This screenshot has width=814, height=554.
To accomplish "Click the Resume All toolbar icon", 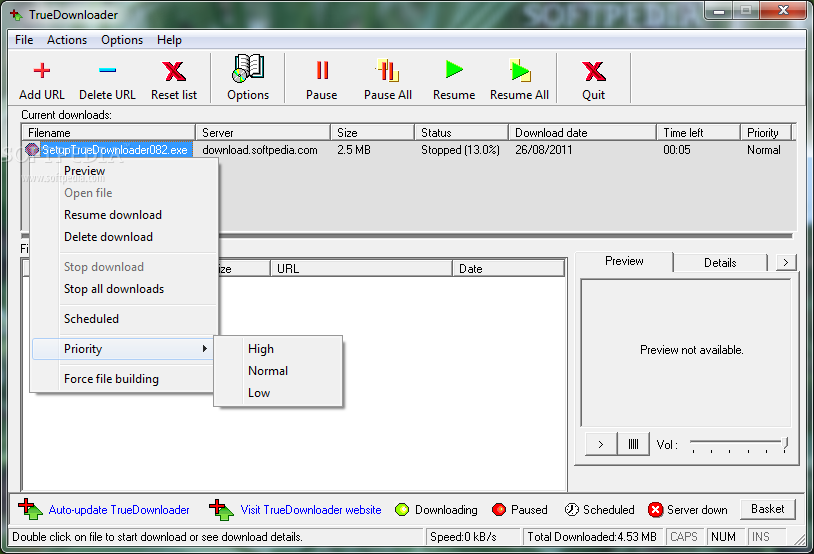I will (520, 70).
